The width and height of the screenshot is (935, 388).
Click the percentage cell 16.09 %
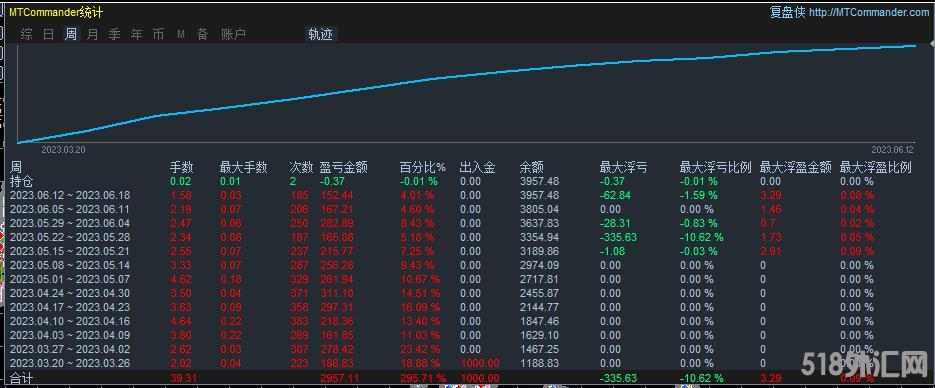click(420, 307)
